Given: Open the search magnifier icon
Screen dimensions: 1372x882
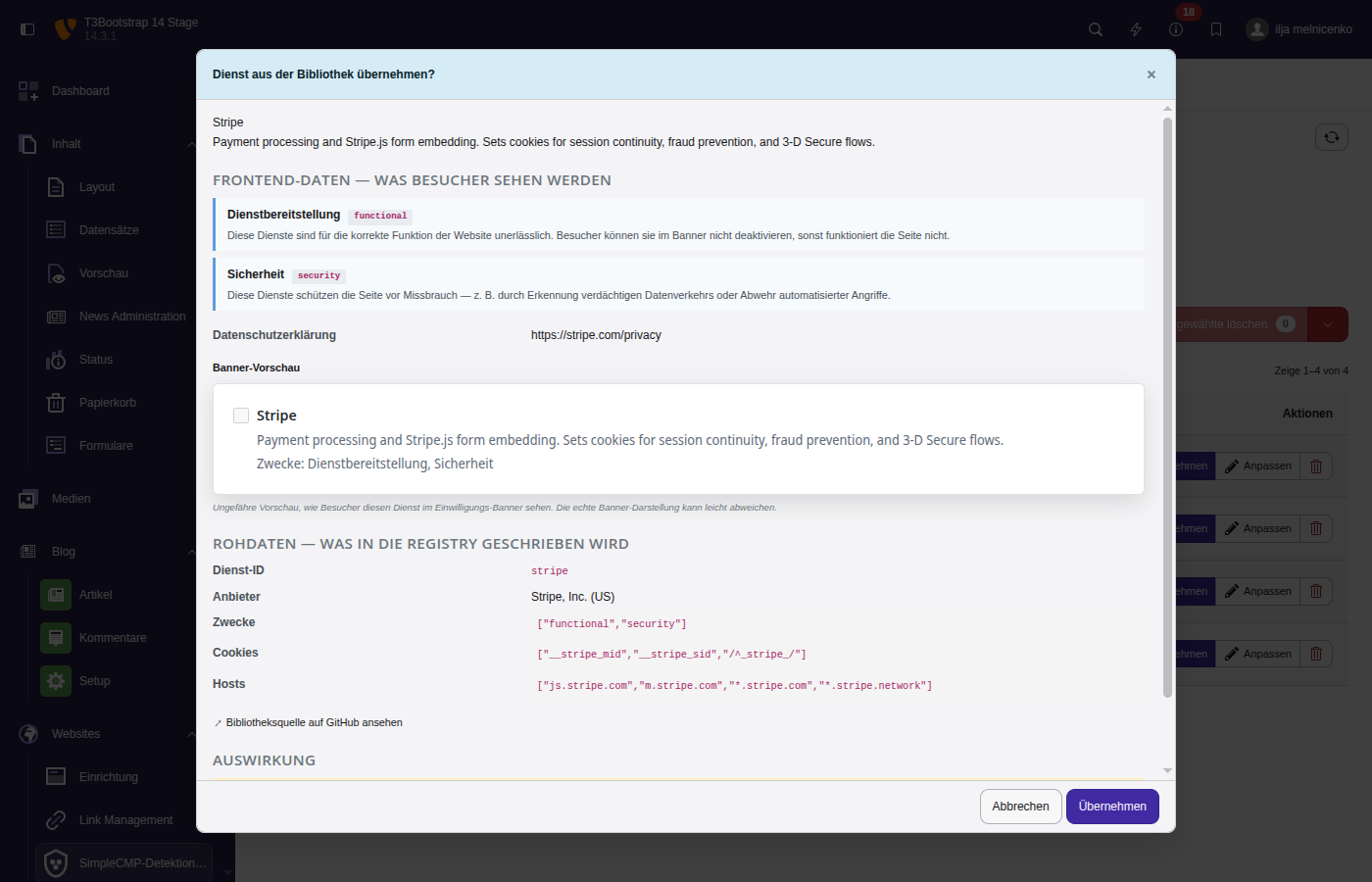Looking at the screenshot, I should (x=1096, y=29).
